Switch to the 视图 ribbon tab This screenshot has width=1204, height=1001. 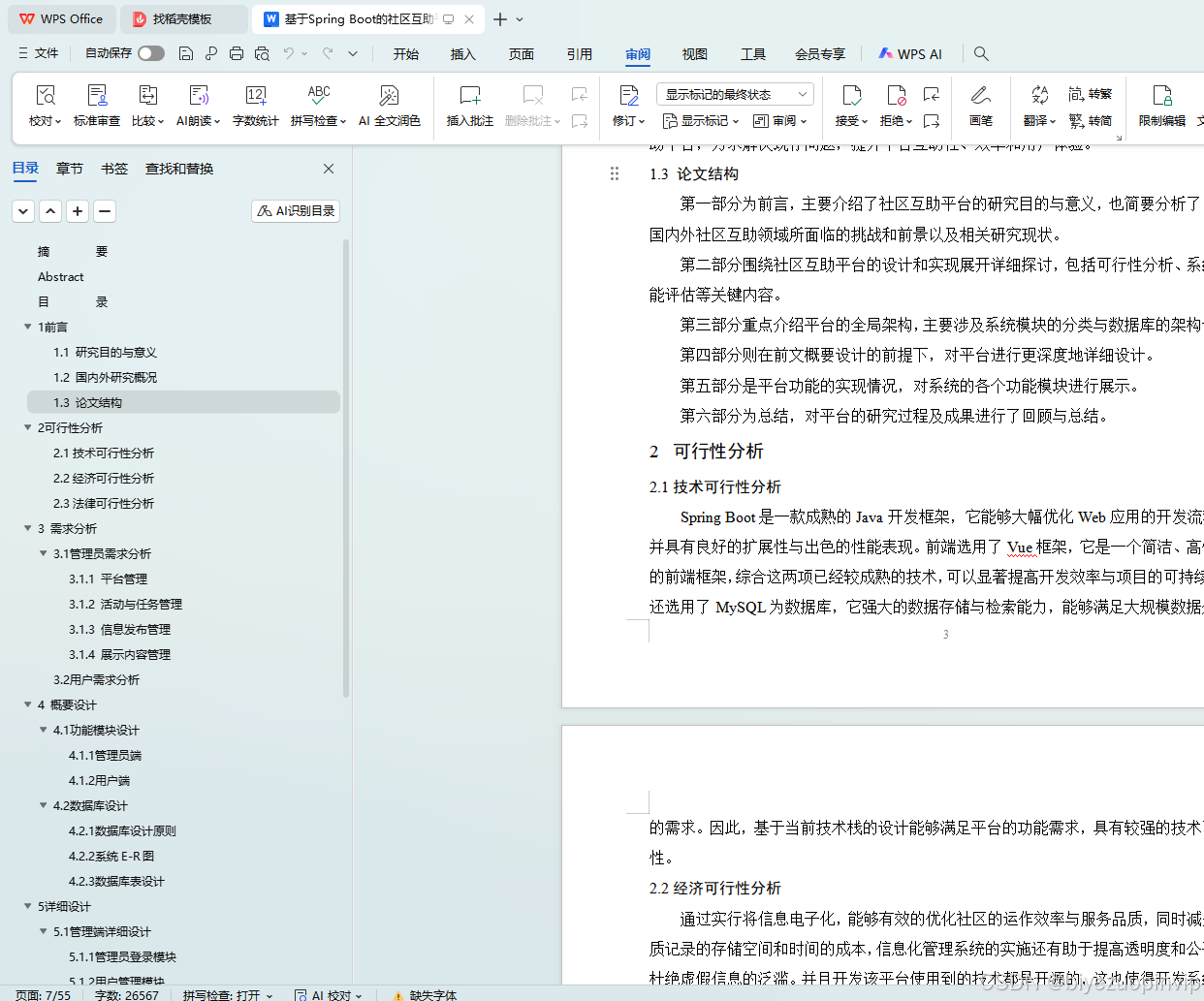[695, 54]
